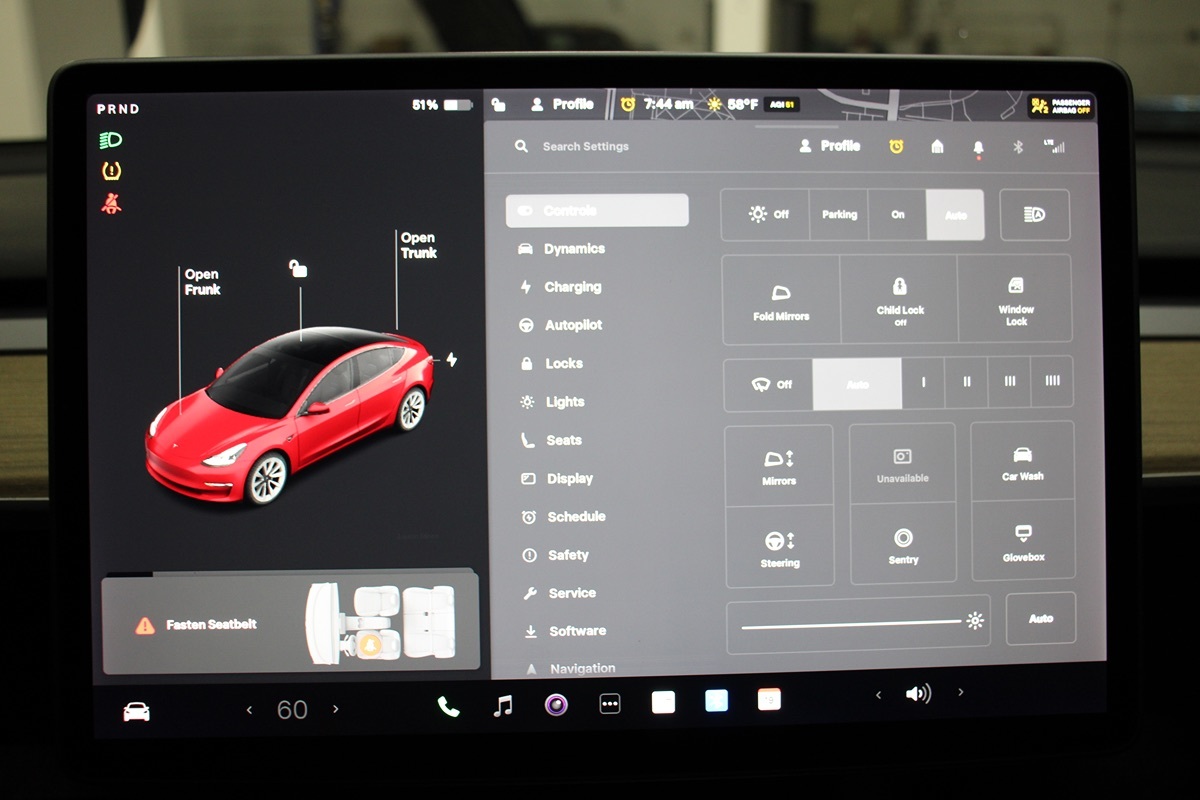Tap the Bluetooth icon in settings header

click(1018, 146)
